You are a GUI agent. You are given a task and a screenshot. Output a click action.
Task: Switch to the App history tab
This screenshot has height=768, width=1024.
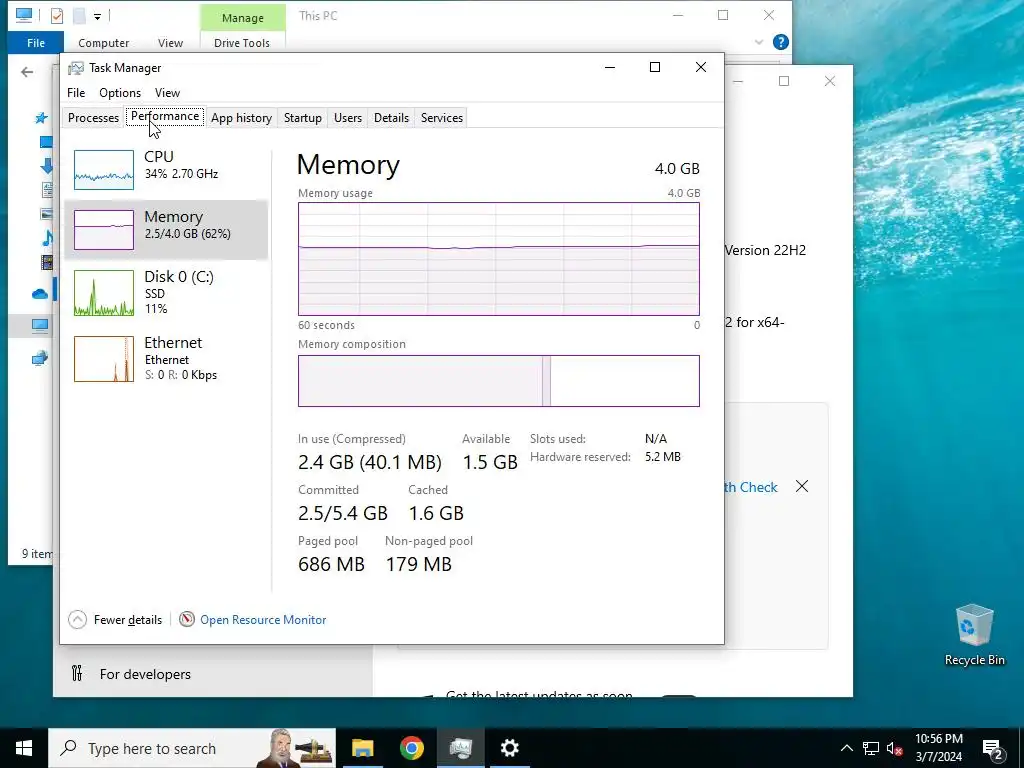click(x=241, y=118)
